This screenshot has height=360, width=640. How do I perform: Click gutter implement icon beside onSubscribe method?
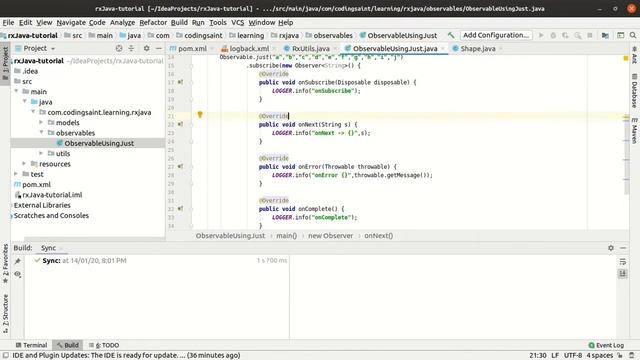tap(180, 82)
